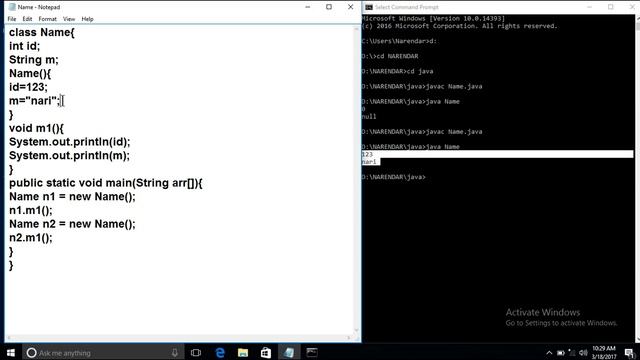
Task: Open the Help menu in Notepad
Action: (87, 19)
